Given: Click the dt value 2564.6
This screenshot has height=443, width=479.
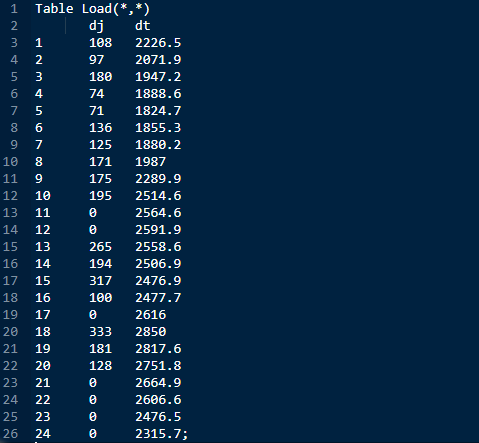Looking at the screenshot, I should click(x=158, y=213).
